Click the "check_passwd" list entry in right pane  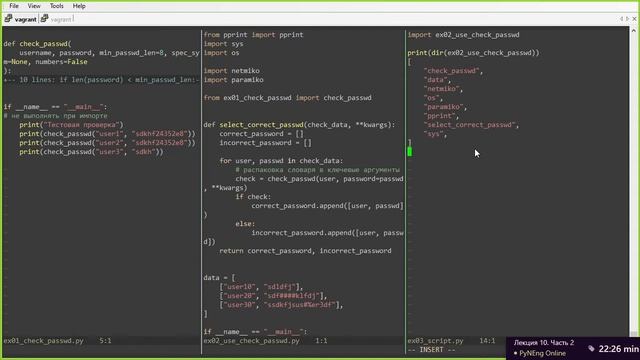453,71
